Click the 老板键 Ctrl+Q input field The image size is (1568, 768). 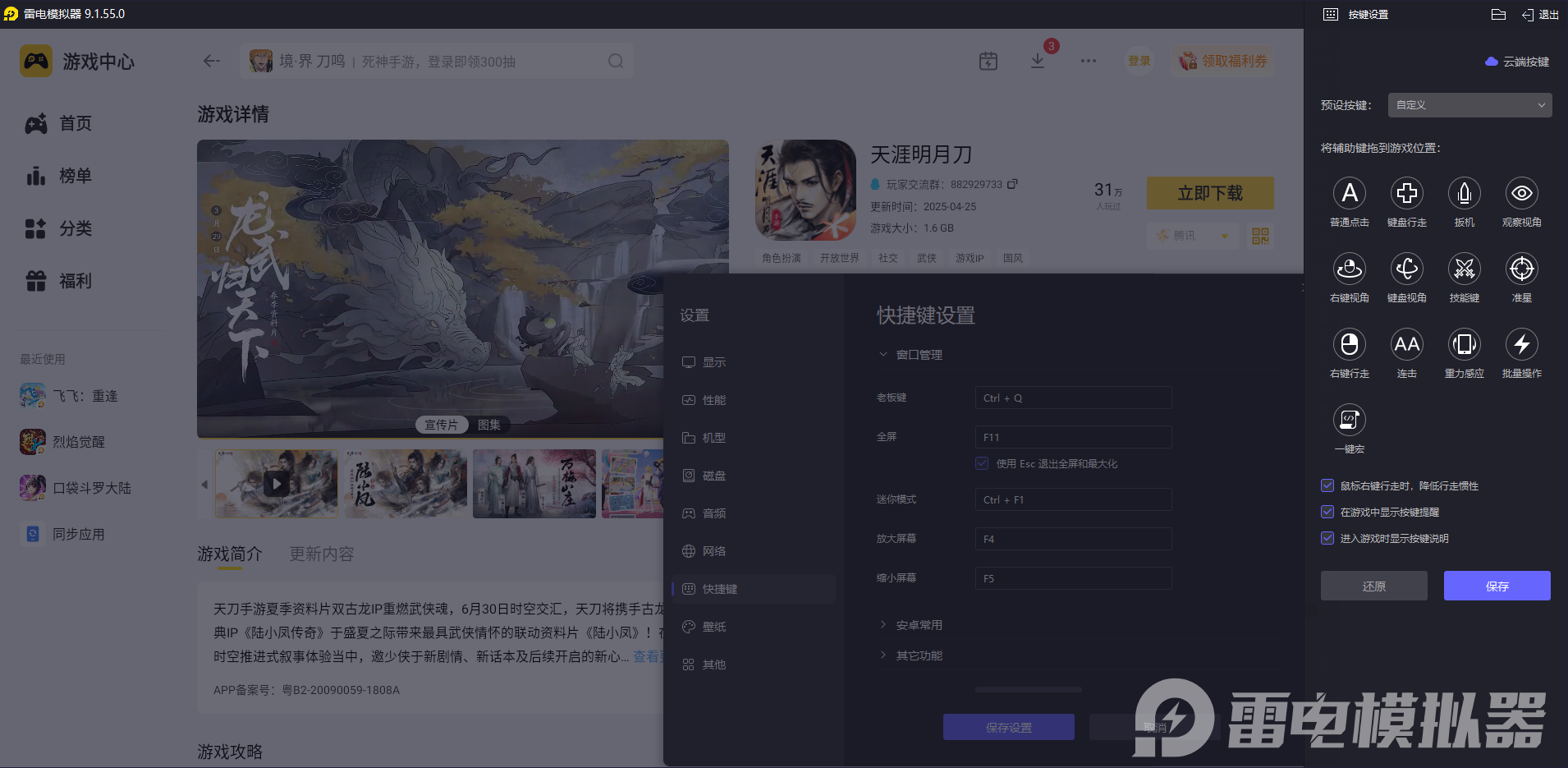click(1072, 398)
